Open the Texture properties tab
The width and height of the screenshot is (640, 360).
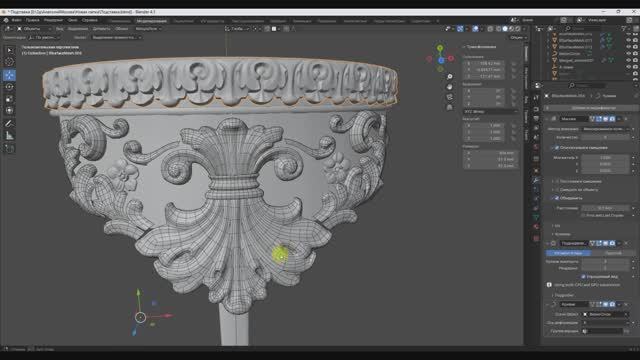pyautogui.click(x=536, y=238)
